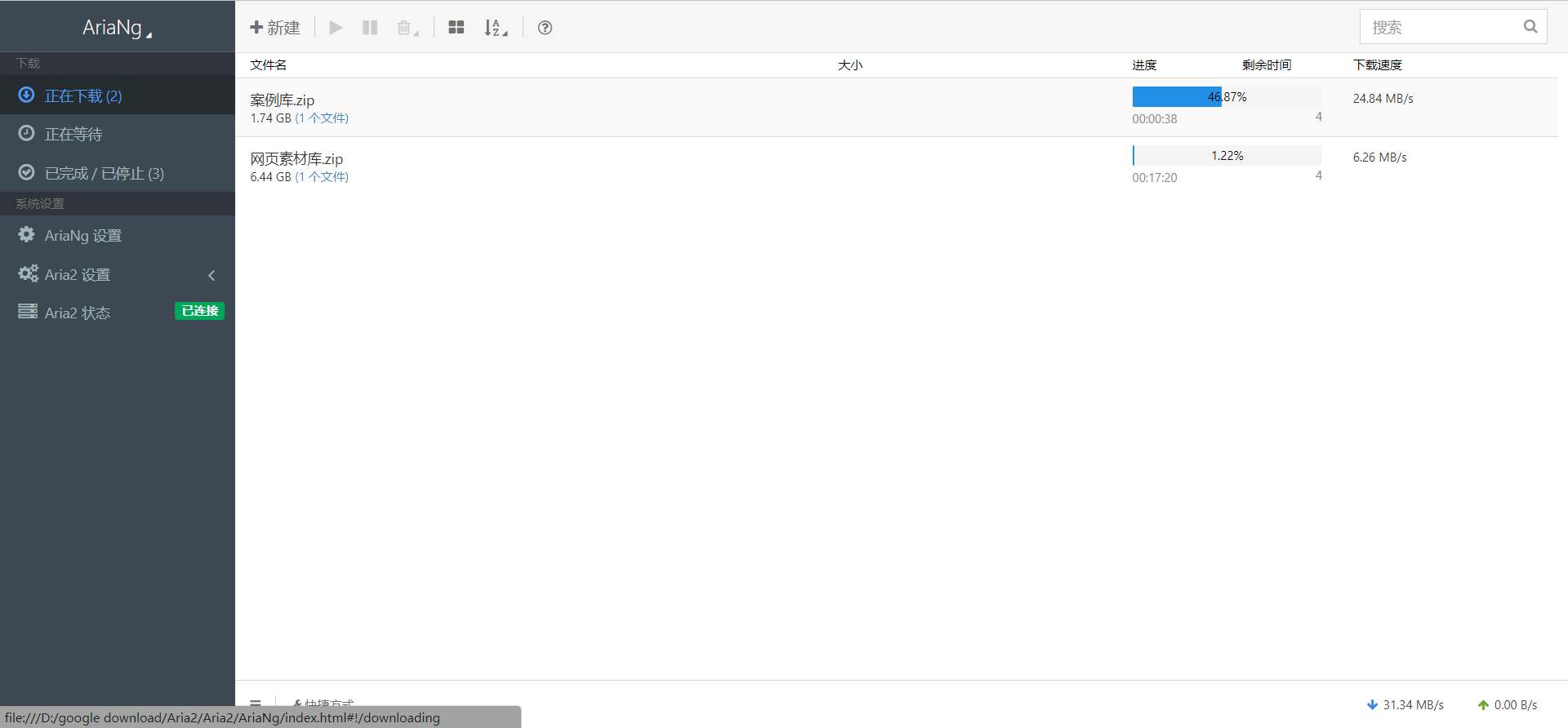Image resolution: width=1568 pixels, height=728 pixels.
Task: Open help via the question mark icon
Action: [545, 28]
